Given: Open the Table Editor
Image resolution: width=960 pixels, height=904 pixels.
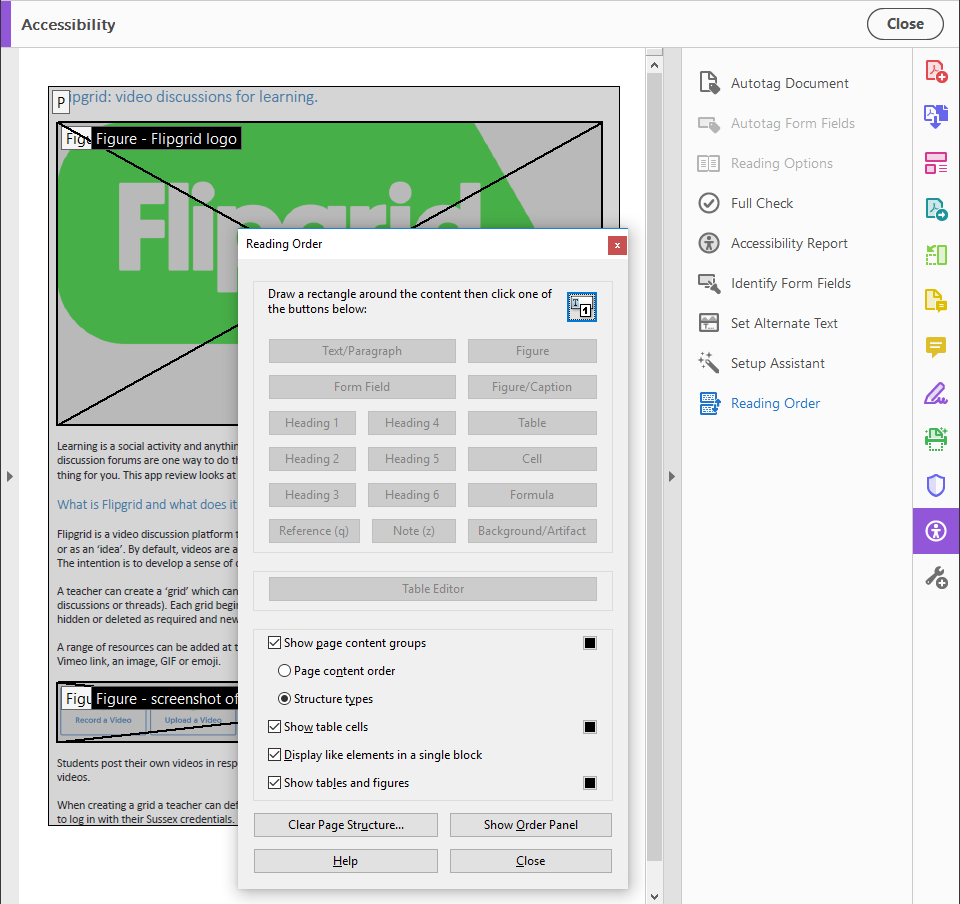Looking at the screenshot, I should coord(433,589).
